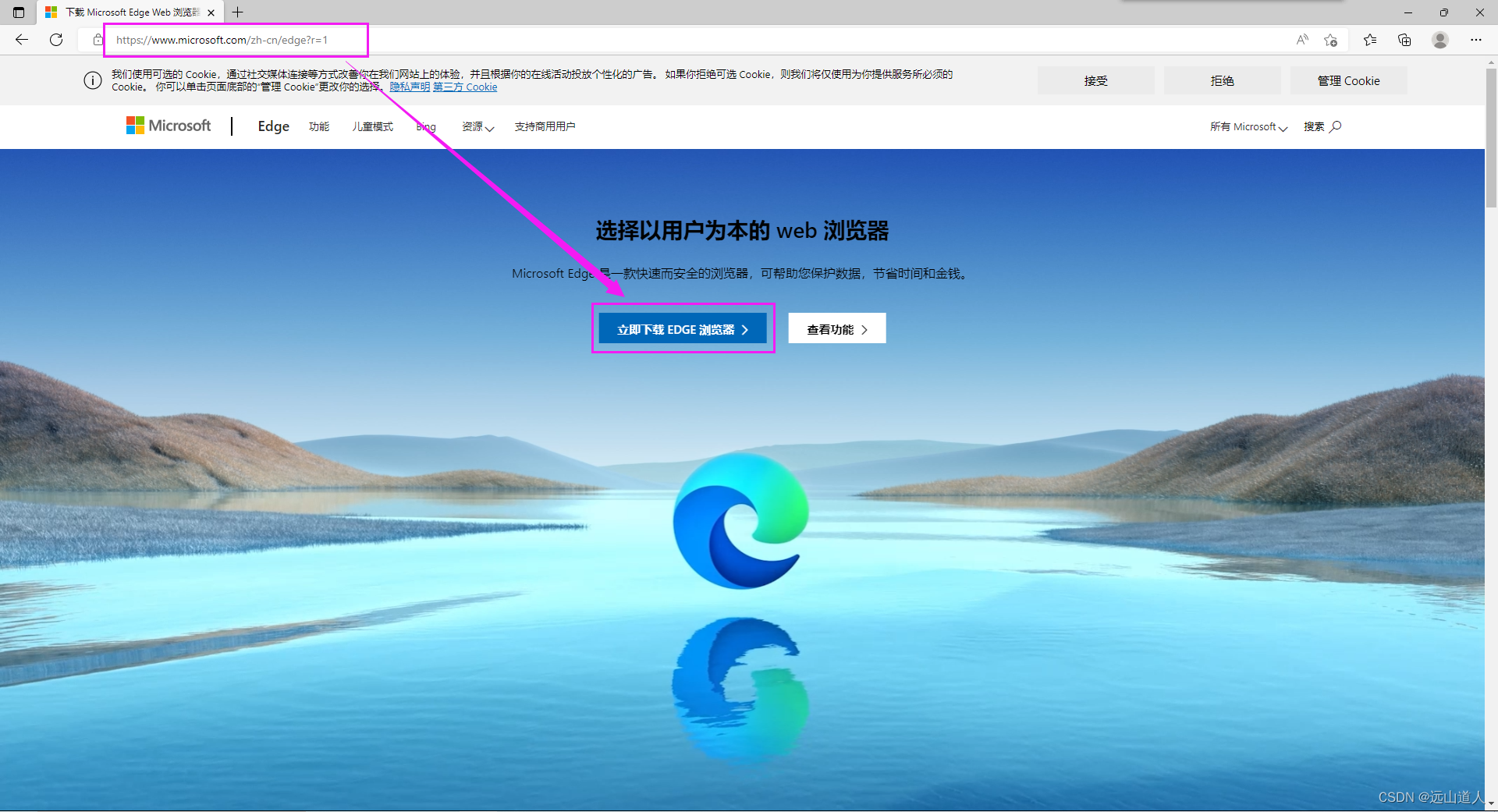Open Settings and more ellipsis menu
Image resolution: width=1498 pixels, height=812 pixels.
(1476, 40)
